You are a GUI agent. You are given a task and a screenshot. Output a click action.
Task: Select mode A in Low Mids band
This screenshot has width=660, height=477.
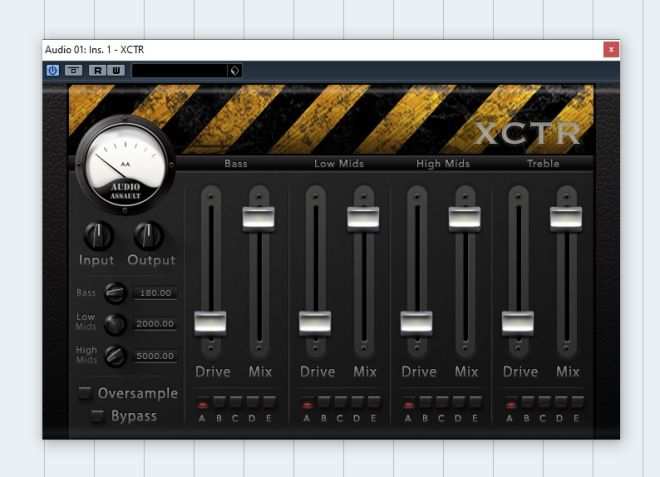[x=307, y=404]
